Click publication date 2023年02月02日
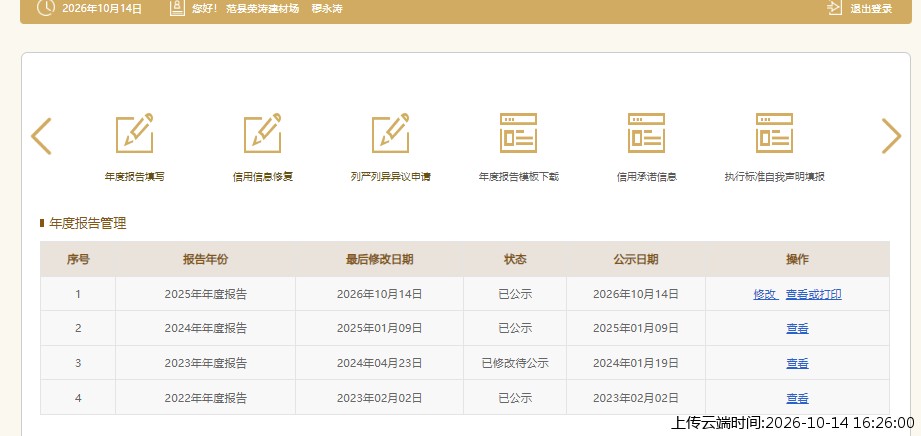The height and width of the screenshot is (436, 921). coord(636,398)
